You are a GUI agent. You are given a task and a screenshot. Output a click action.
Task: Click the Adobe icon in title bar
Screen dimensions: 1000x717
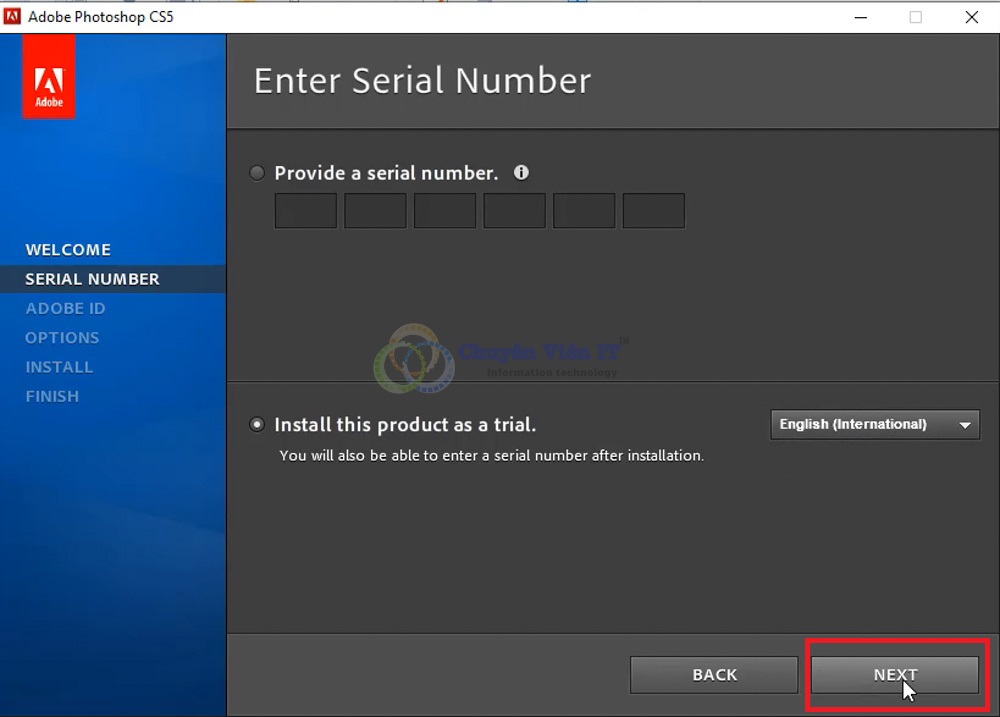(x=13, y=17)
